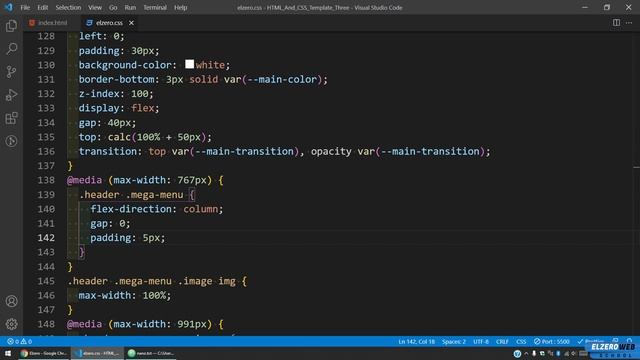Click the Port : 5500 live server item
Image resolution: width=640 pixels, height=360 pixels.
pyautogui.click(x=551, y=341)
